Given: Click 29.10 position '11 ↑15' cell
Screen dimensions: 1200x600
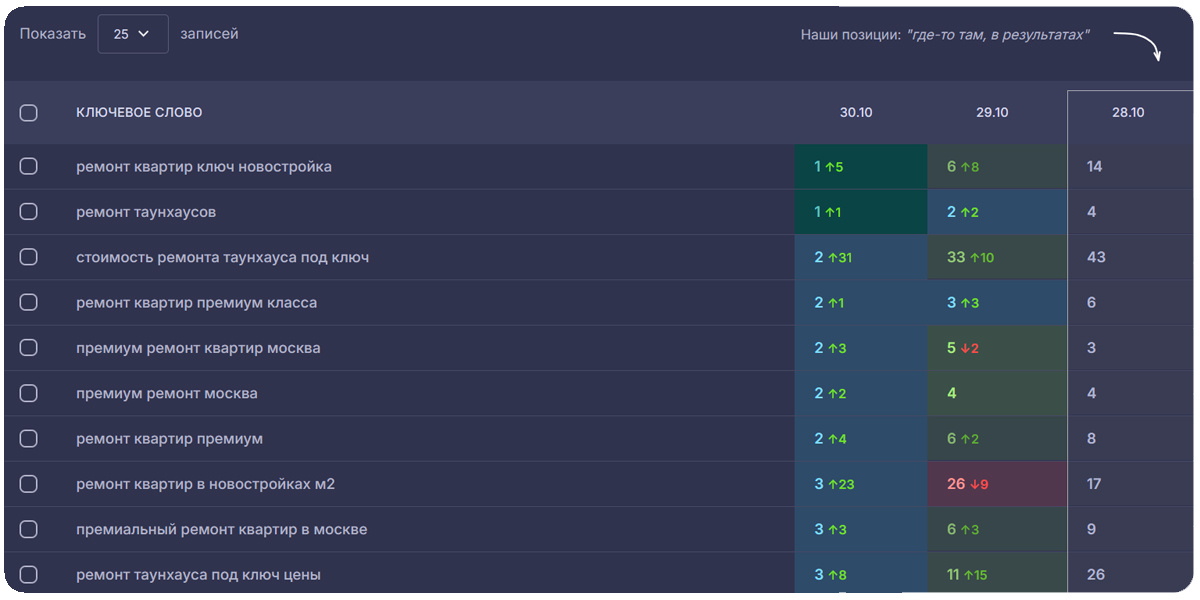Looking at the screenshot, I should tap(997, 574).
